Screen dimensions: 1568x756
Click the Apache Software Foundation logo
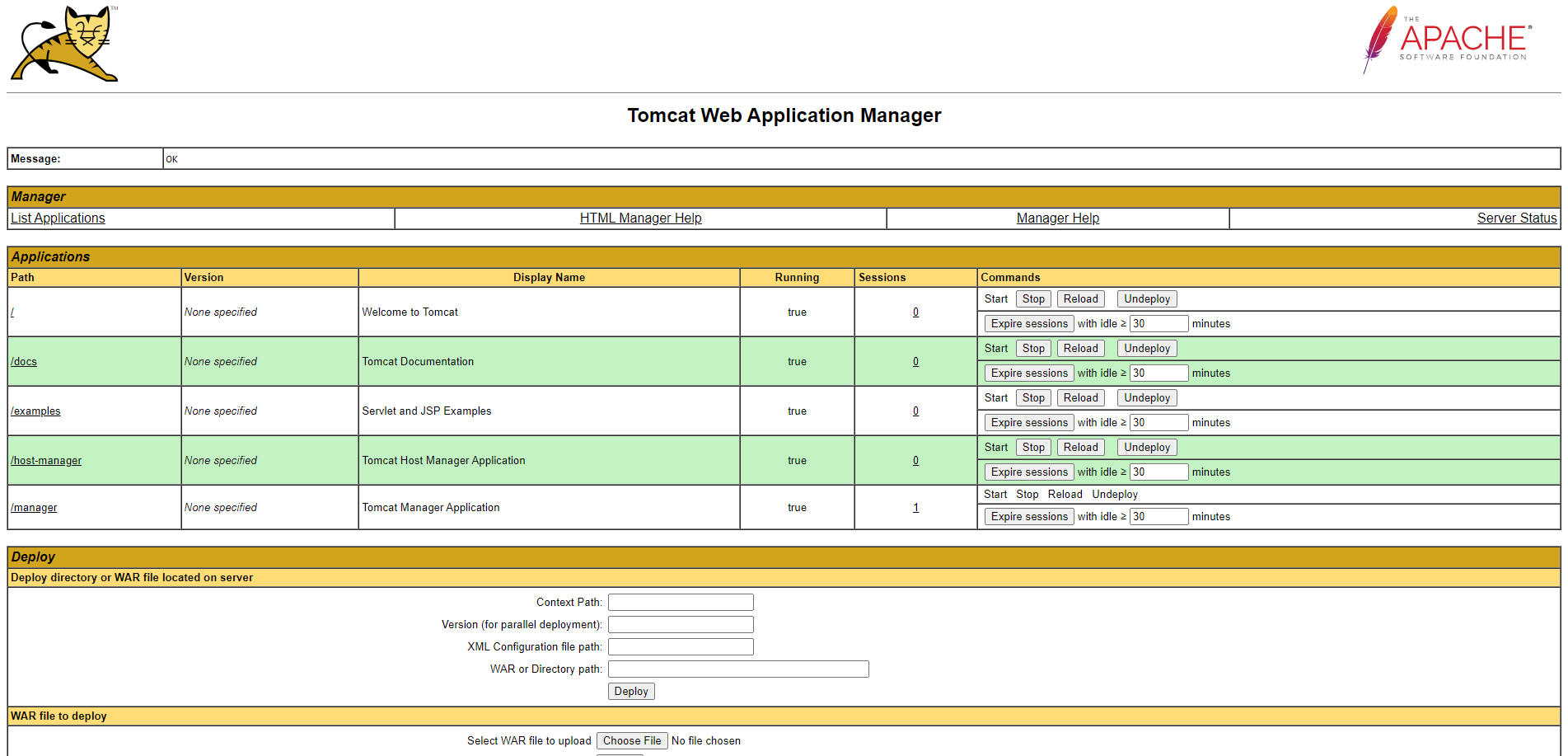pos(1447,40)
